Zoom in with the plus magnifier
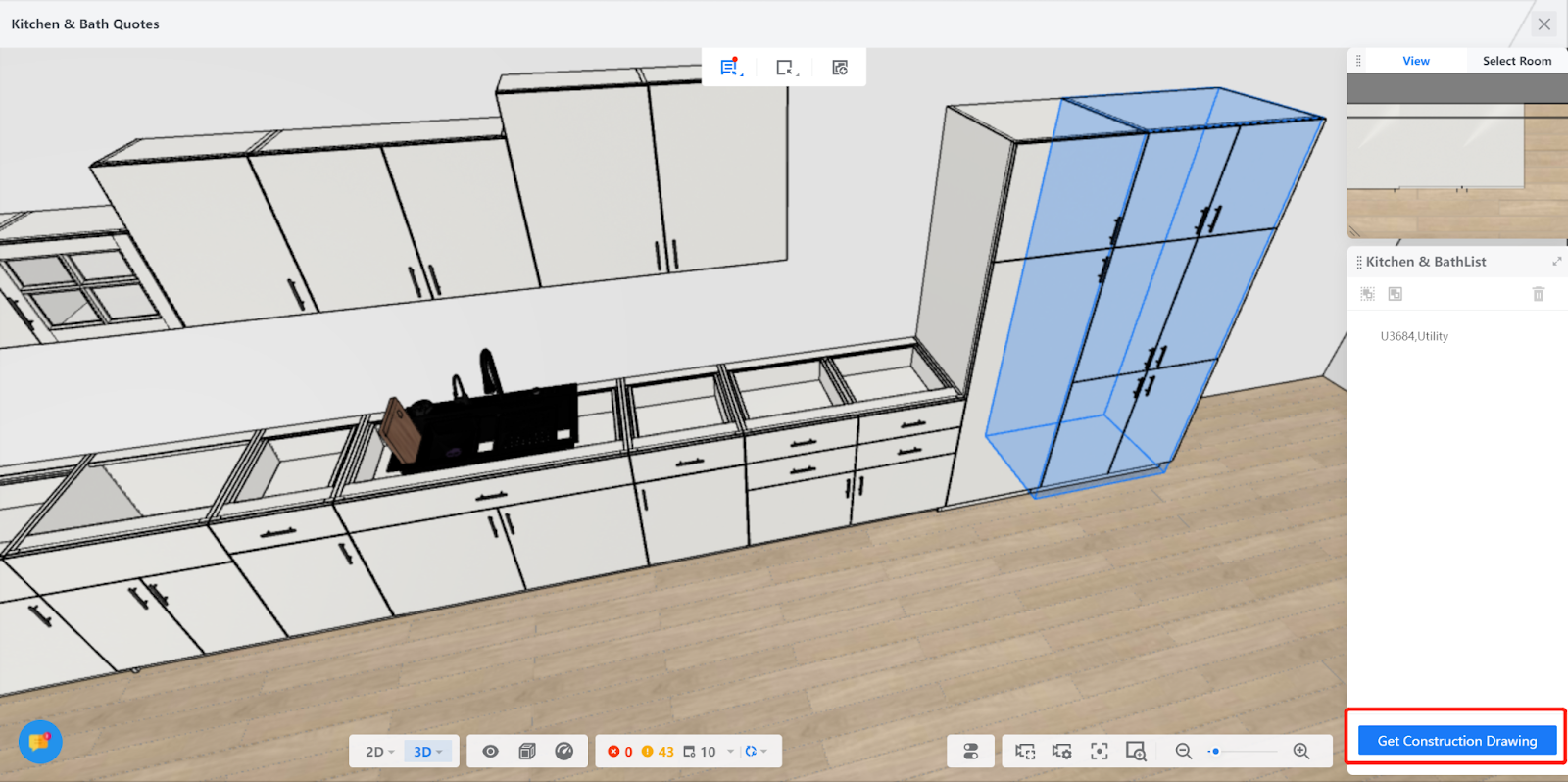This screenshot has width=1568, height=782. tap(1301, 752)
